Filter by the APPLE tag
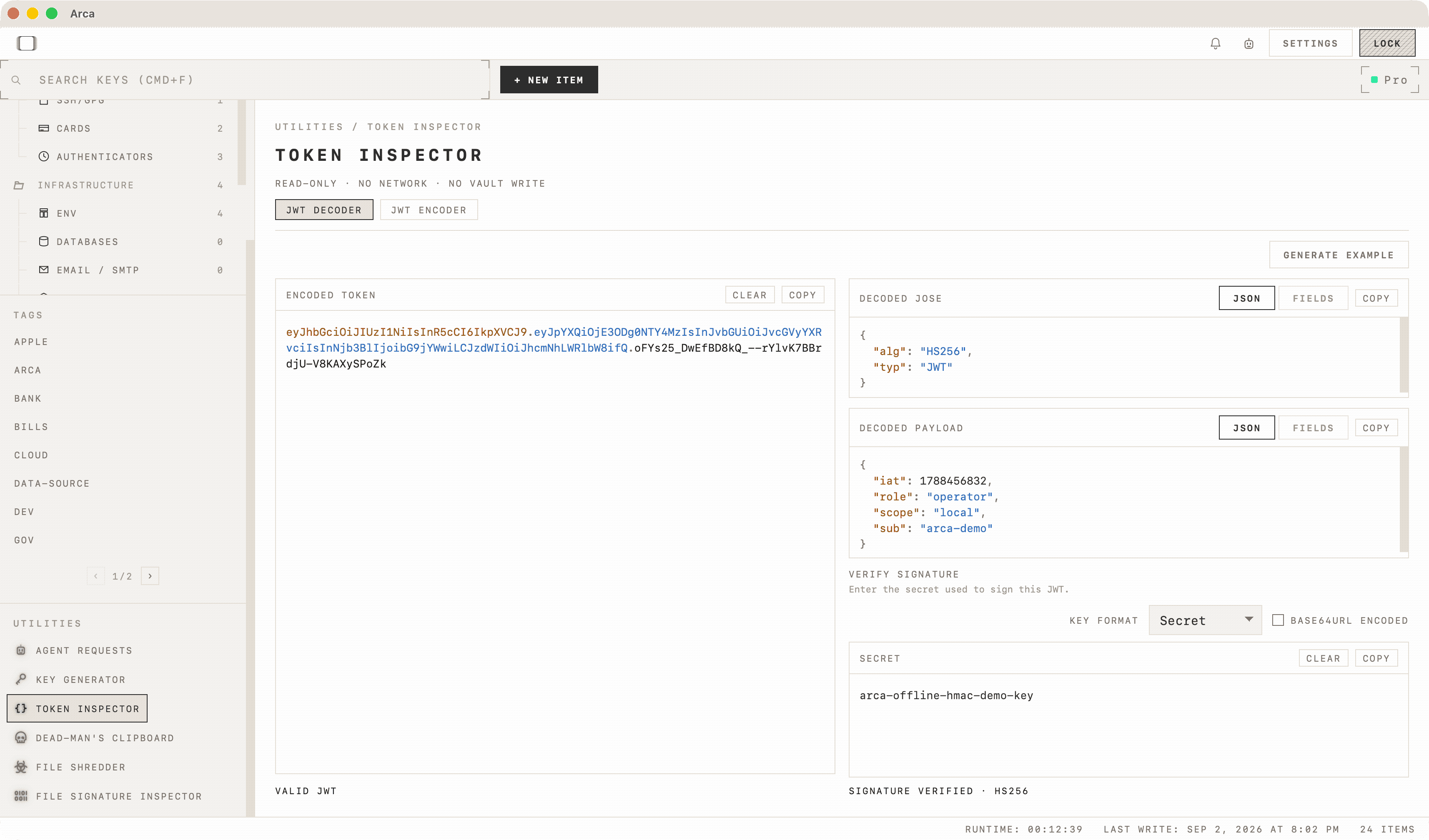Viewport: 1429px width, 840px height. pos(31,342)
